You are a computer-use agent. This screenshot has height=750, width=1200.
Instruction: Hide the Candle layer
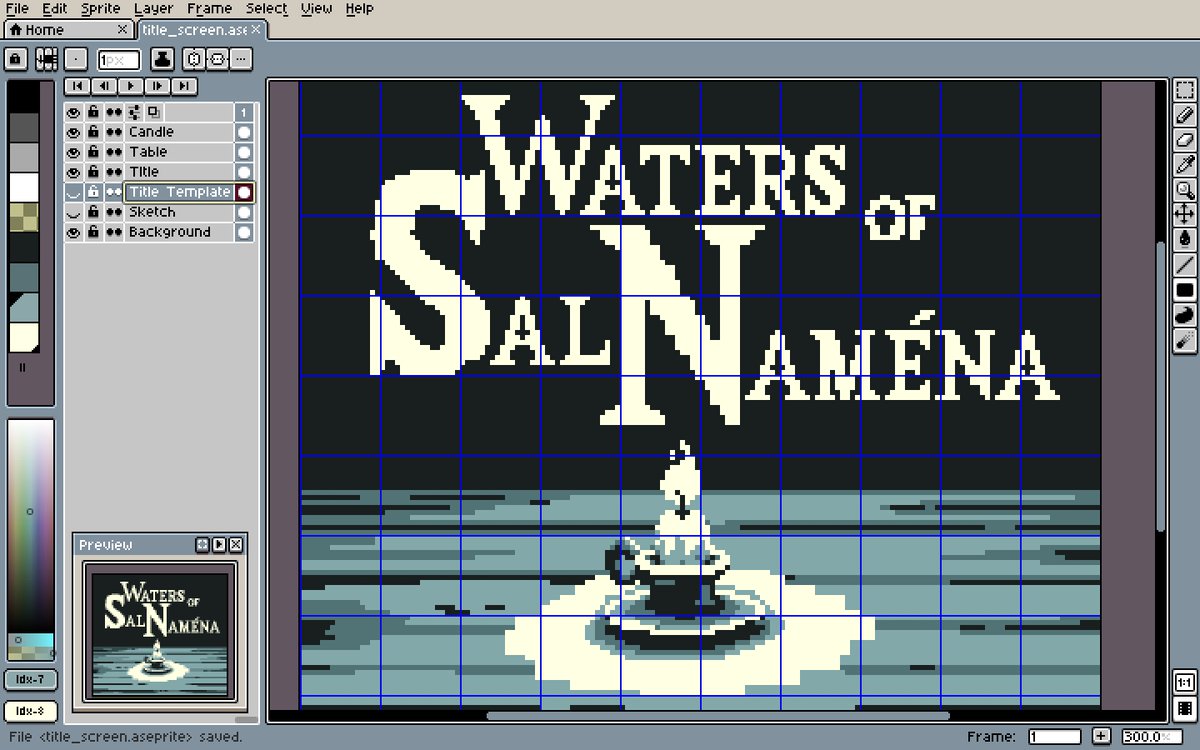pyautogui.click(x=73, y=132)
